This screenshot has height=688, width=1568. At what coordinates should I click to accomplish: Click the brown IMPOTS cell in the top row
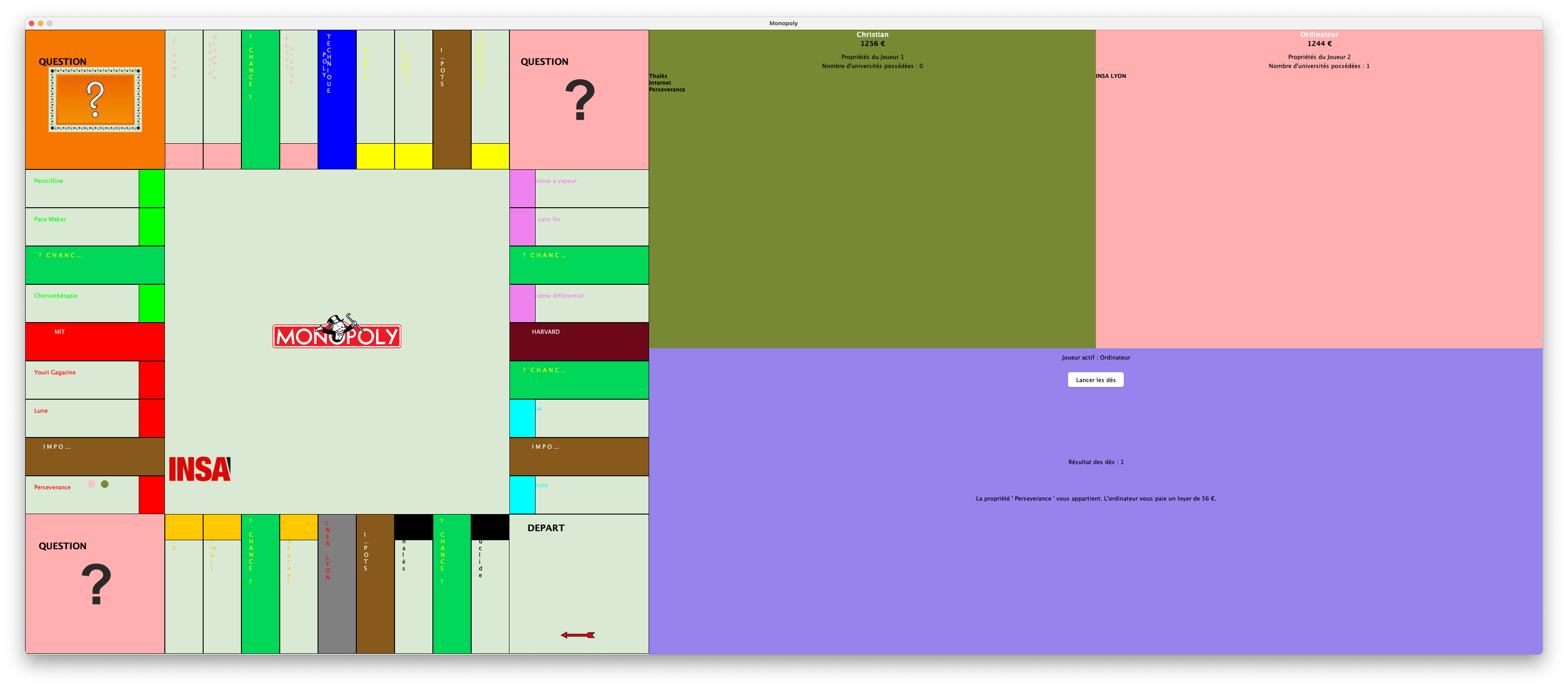[x=452, y=99]
